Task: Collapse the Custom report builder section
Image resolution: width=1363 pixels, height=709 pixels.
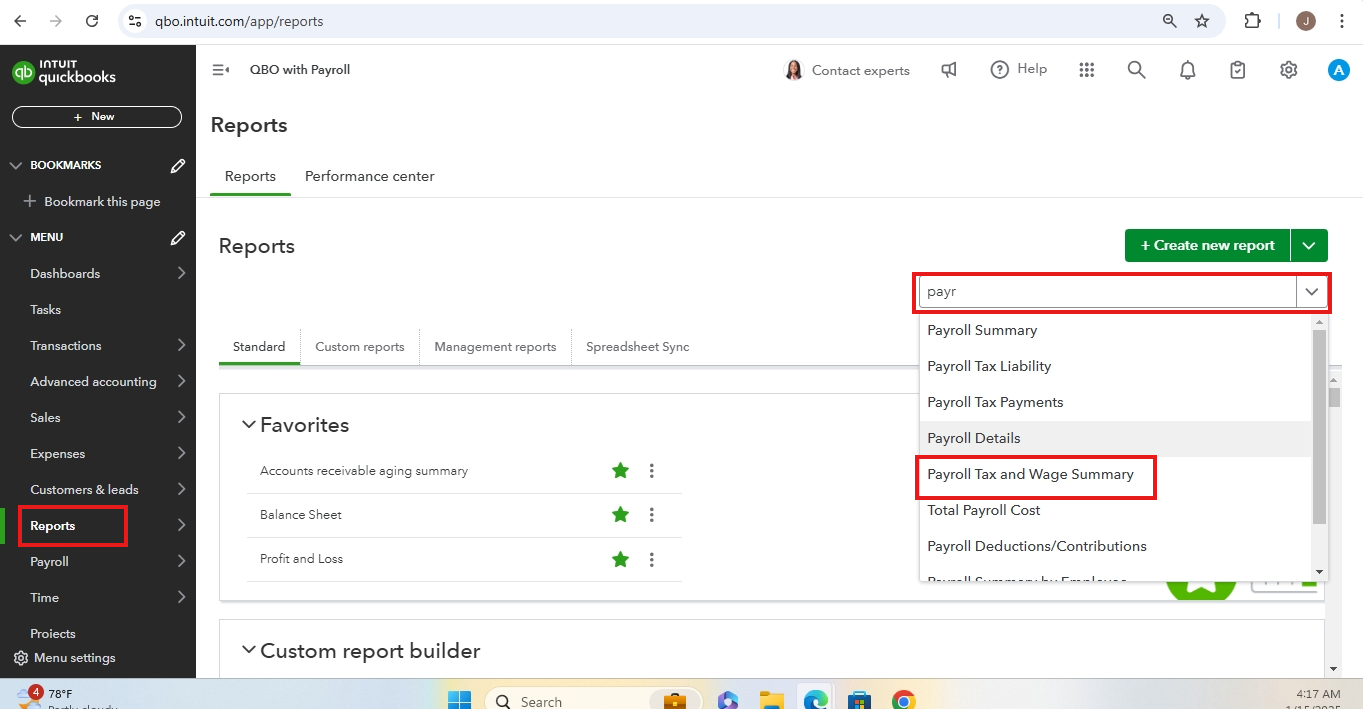Action: pyautogui.click(x=249, y=650)
